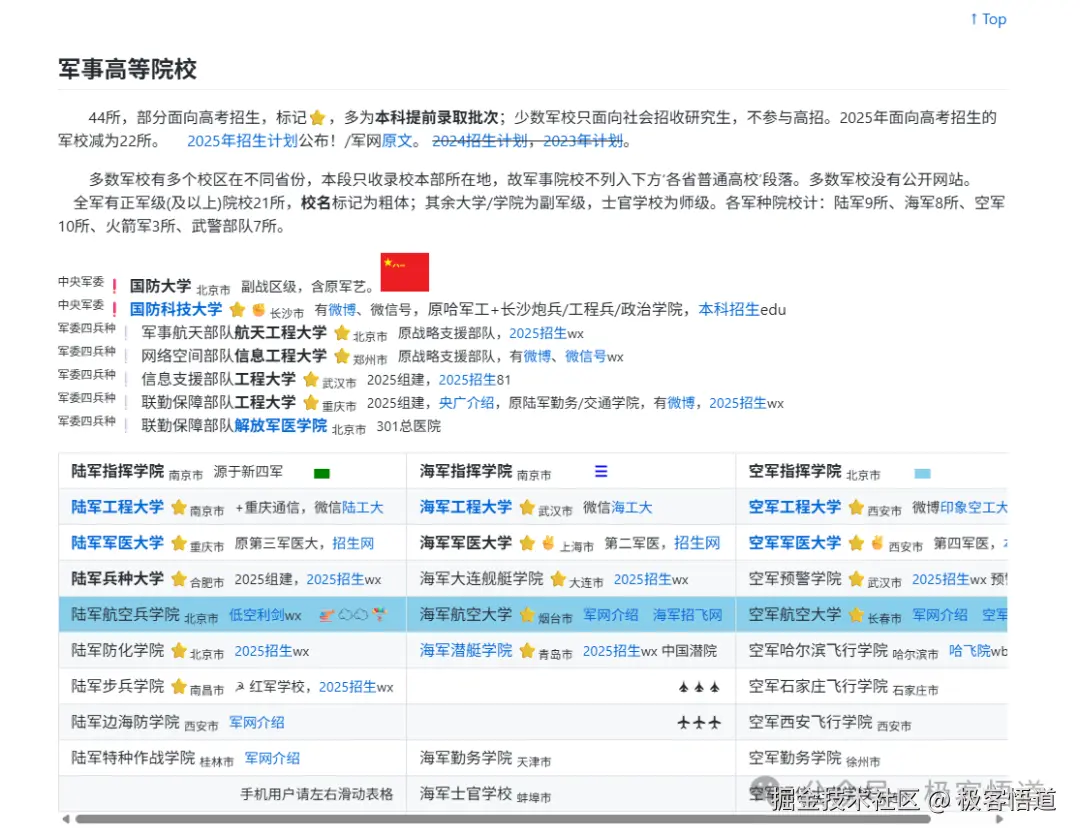Open 2025招生 link in 联勤保障部队工程大学 row
1080x837 pixels.
coord(738,403)
